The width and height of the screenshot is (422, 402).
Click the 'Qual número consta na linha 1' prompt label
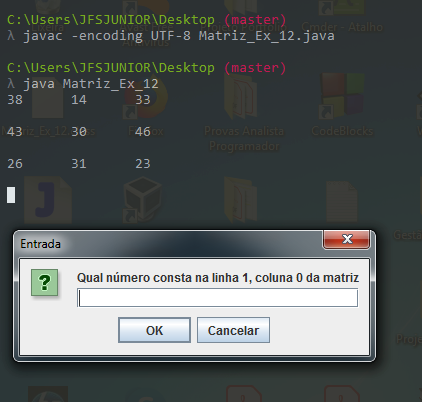[x=218, y=277]
